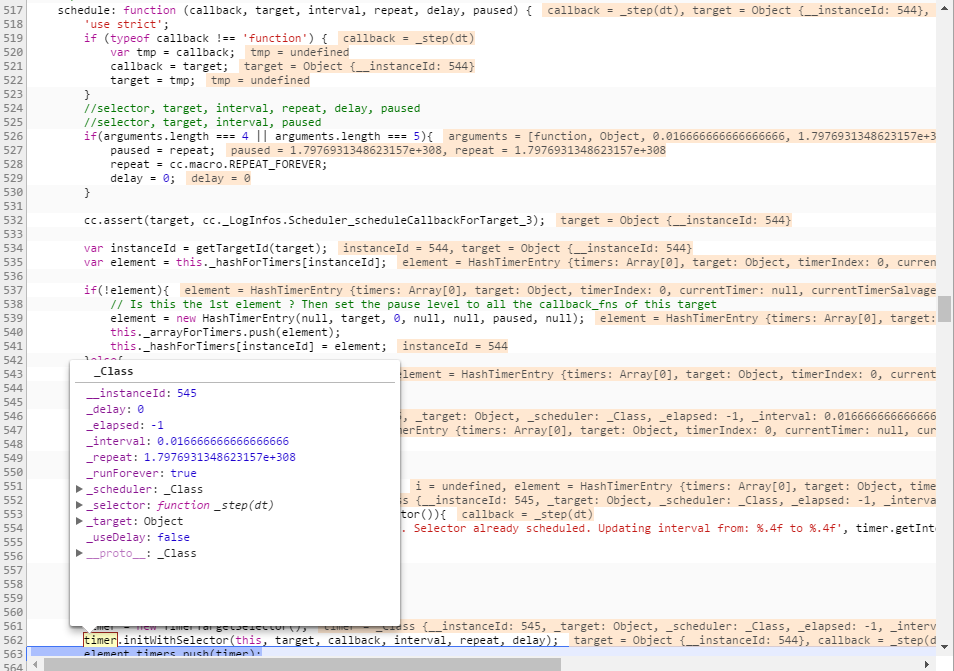Click the horizontal scrollbar thumb
This screenshot has height=671, width=954.
(x=302, y=664)
